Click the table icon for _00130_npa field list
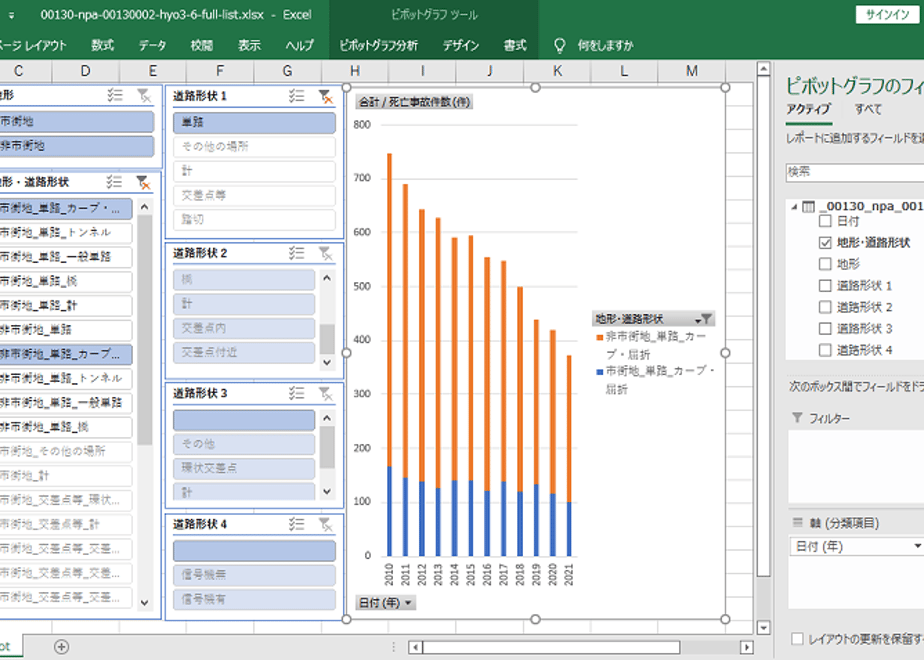 (808, 206)
